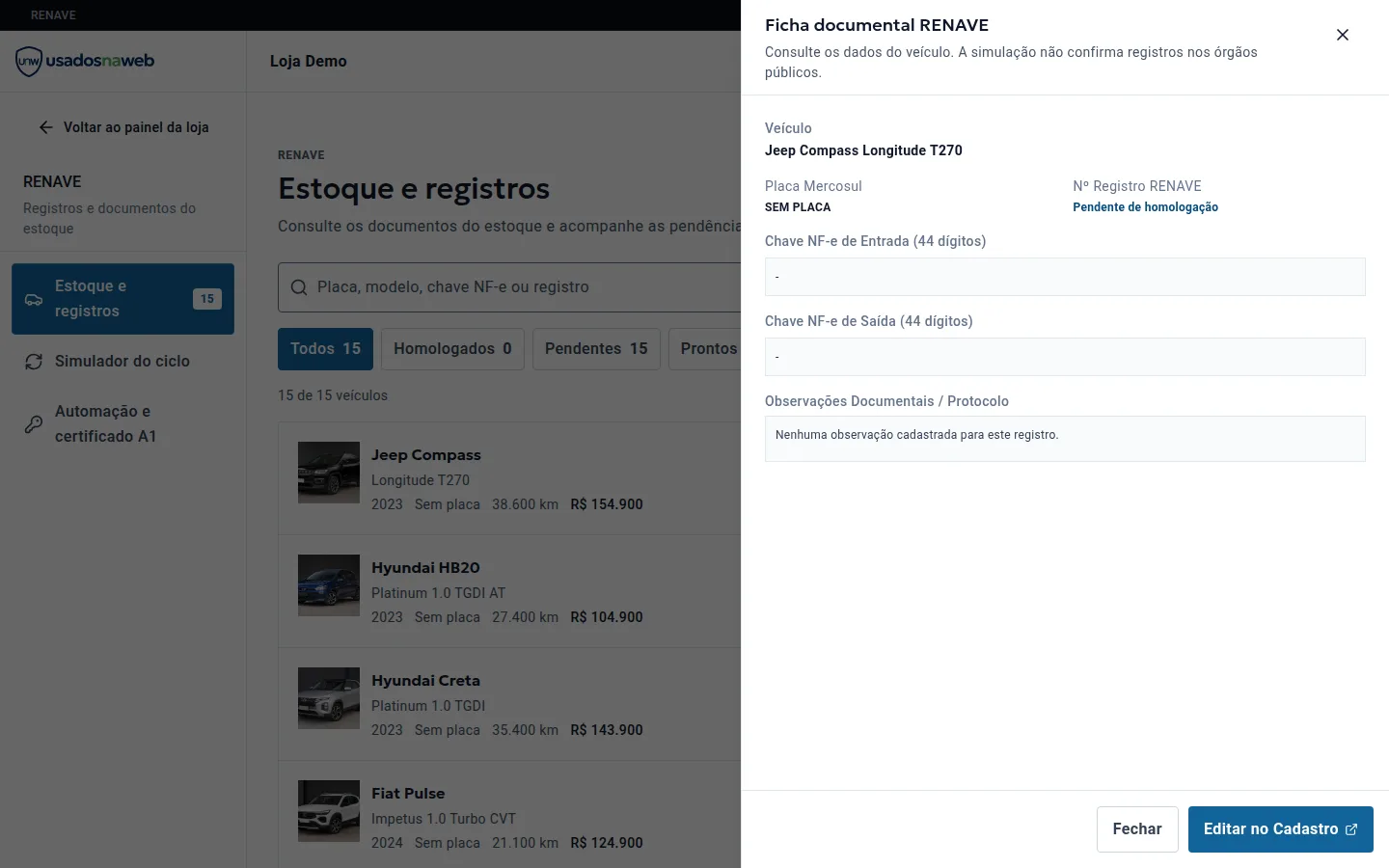Select the Homologados 0 filter tab
Viewport: 1389px width, 868px height.
pos(452,349)
